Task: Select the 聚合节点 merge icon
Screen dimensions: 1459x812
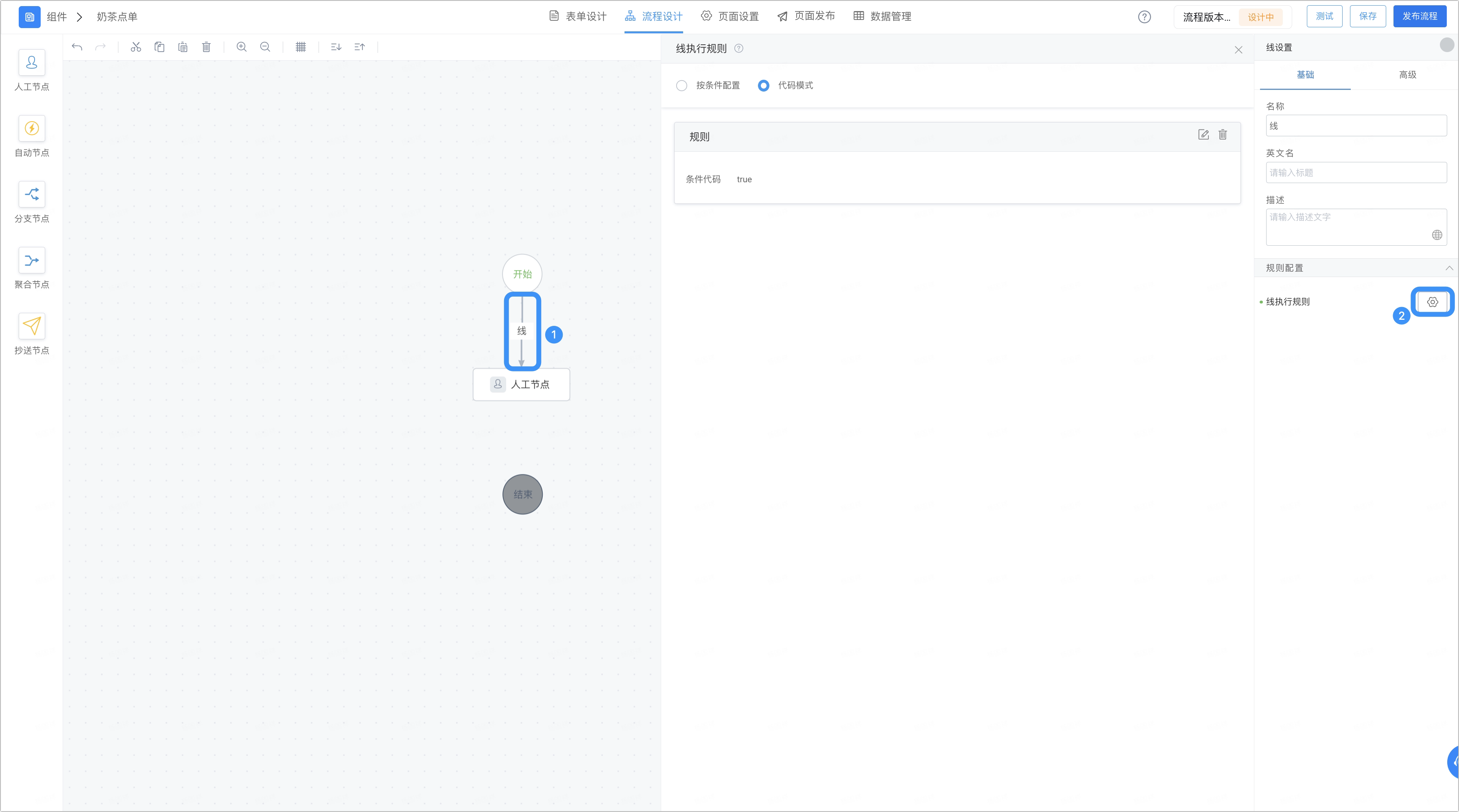Action: coord(32,260)
